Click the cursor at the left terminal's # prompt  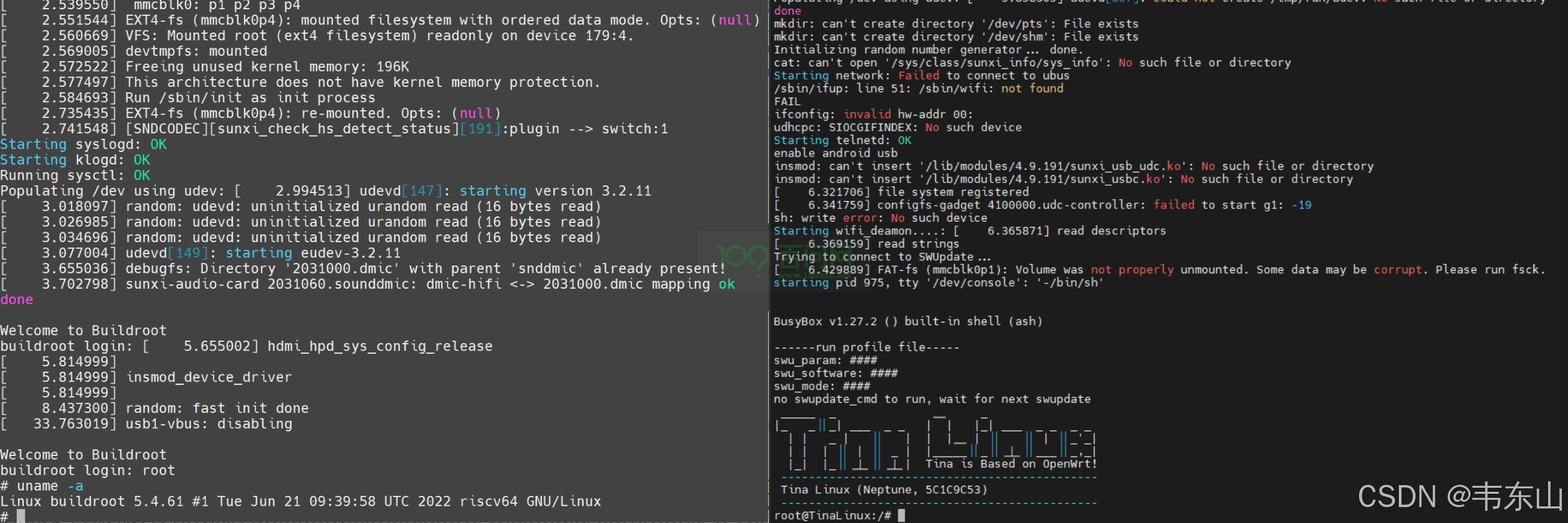[21, 516]
